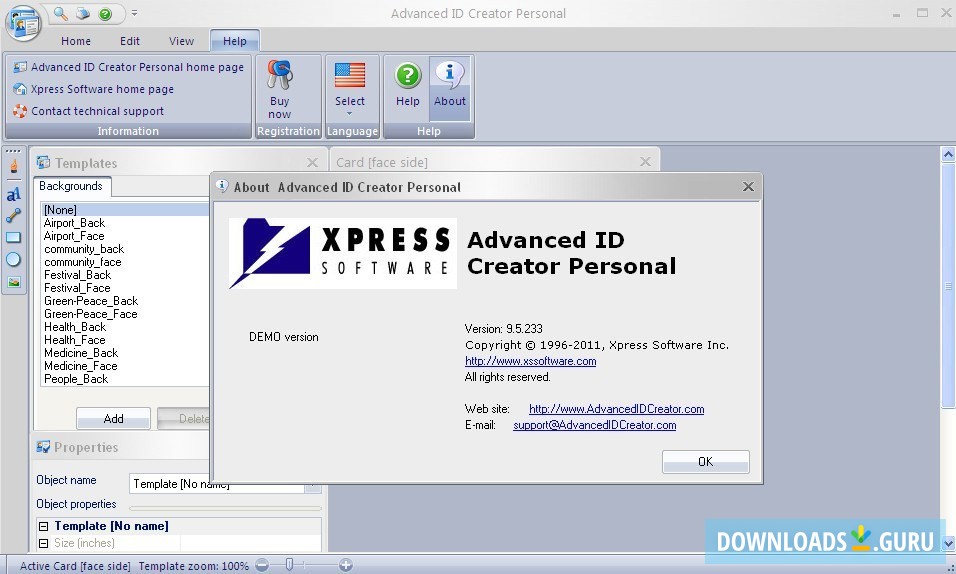The width and height of the screenshot is (956, 574).
Task: Select the rectangle tool in left toolbar
Action: click(13, 237)
